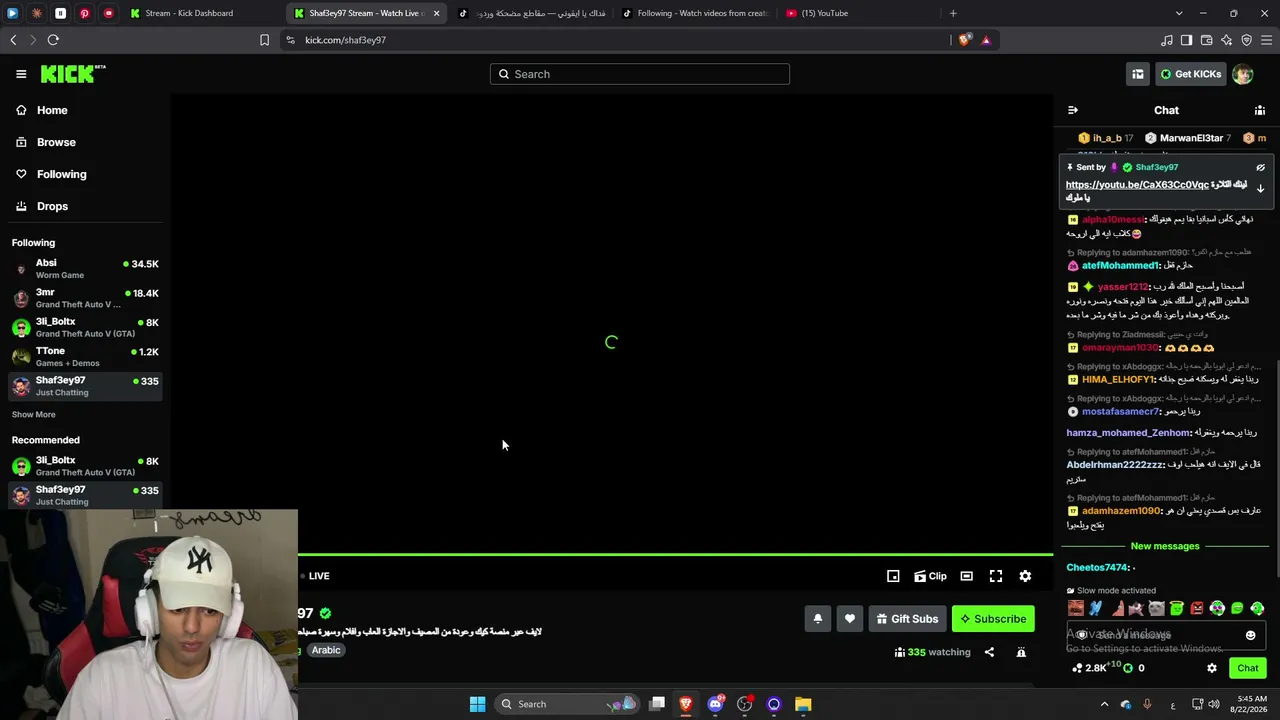
Task: Open the browser main menu
Action: [x=1266, y=40]
